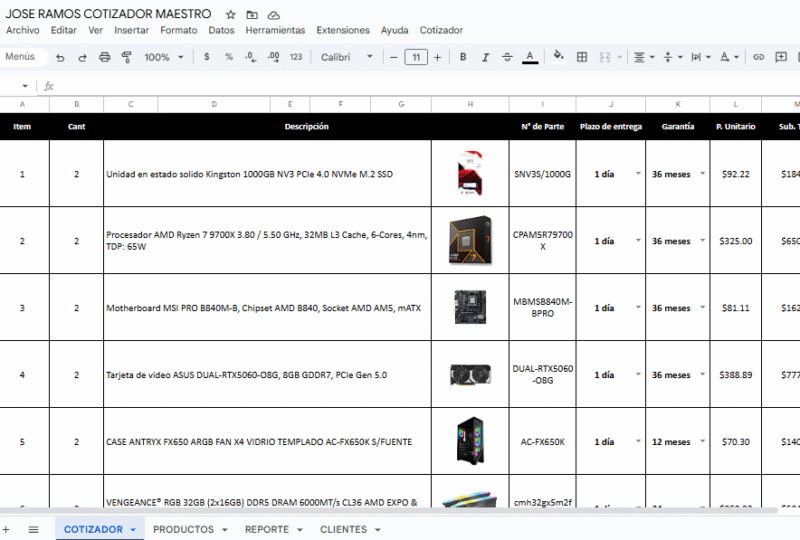Click the Undo icon in toolbar
Viewport: 800px width, 540px height.
(61, 57)
